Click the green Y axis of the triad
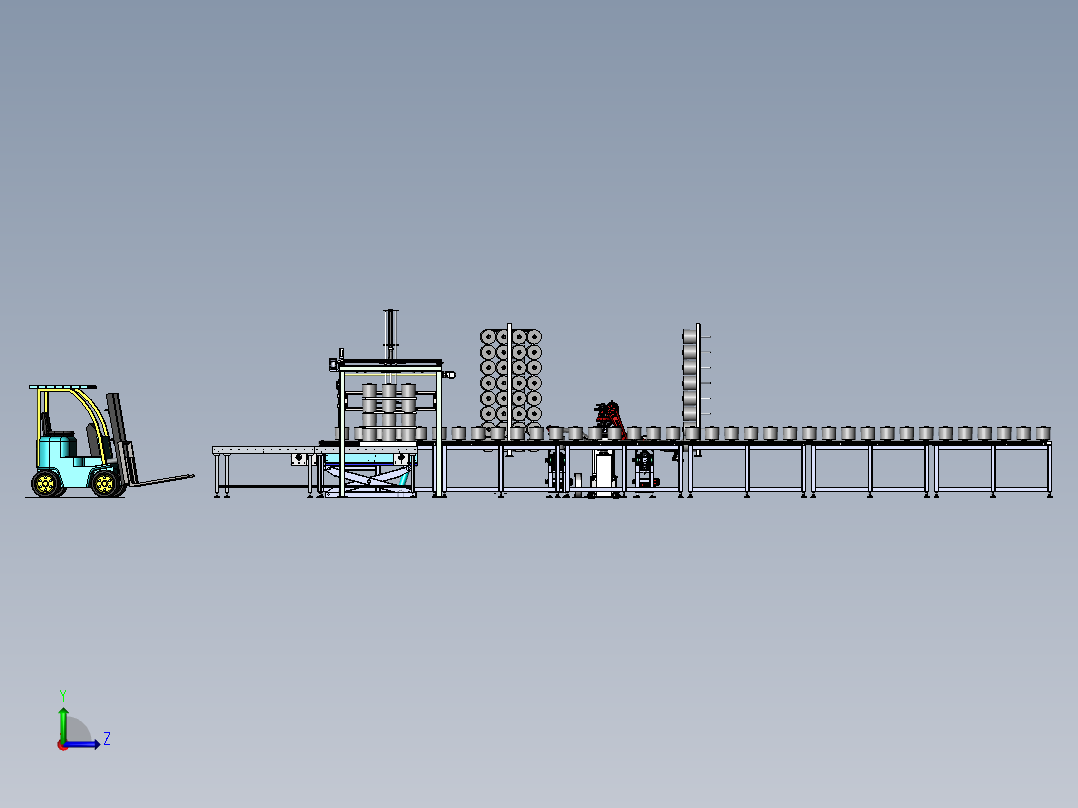Viewport: 1078px width, 808px height. 63,723
